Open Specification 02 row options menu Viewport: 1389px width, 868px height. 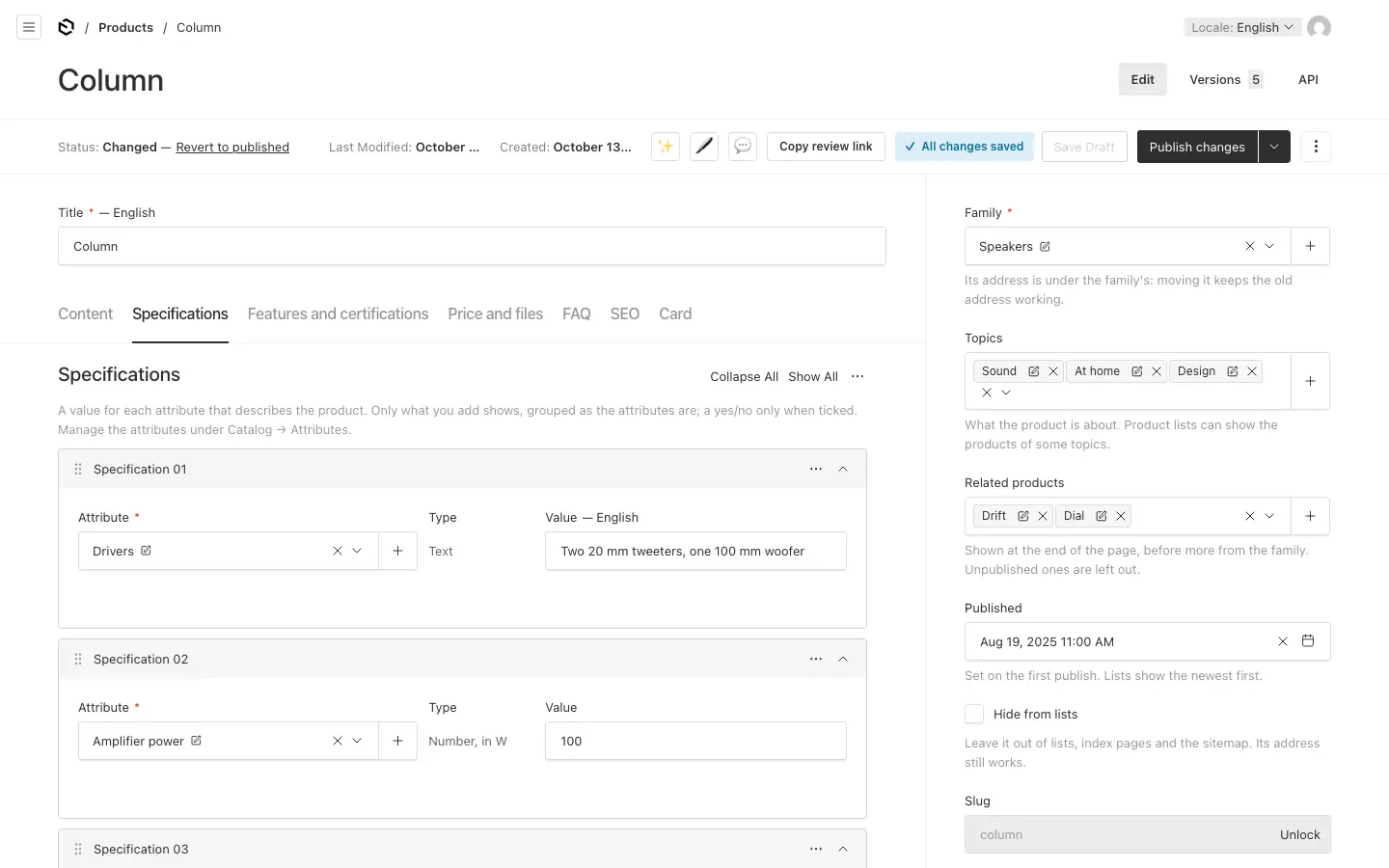(x=816, y=659)
